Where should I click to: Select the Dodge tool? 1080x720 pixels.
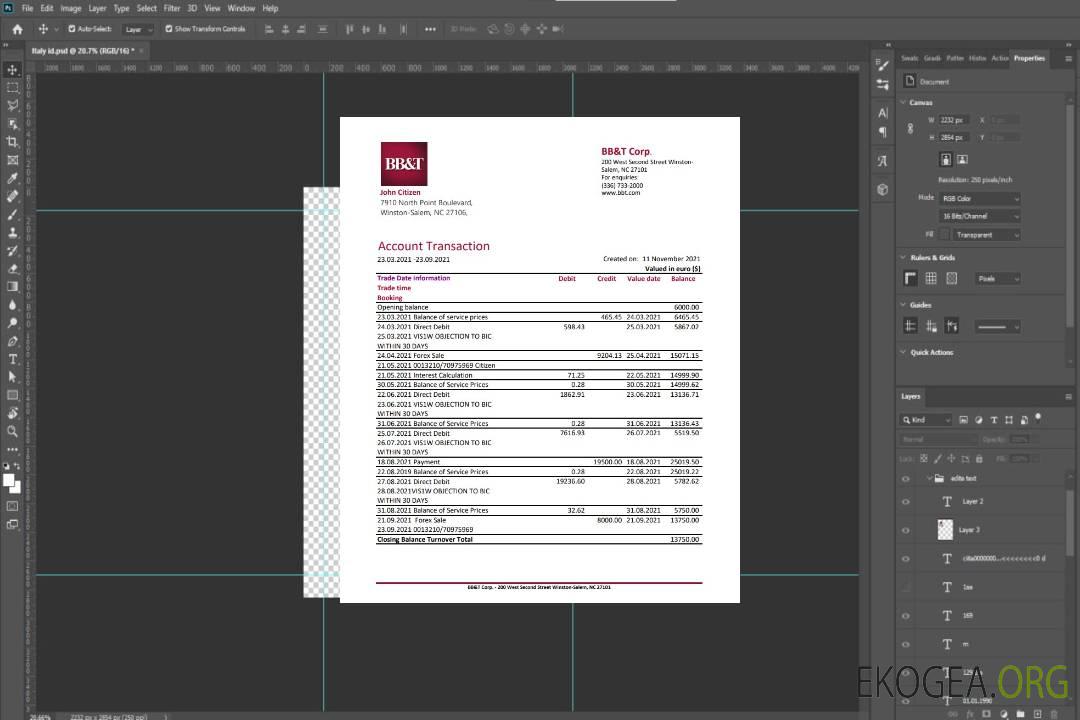pos(12,322)
